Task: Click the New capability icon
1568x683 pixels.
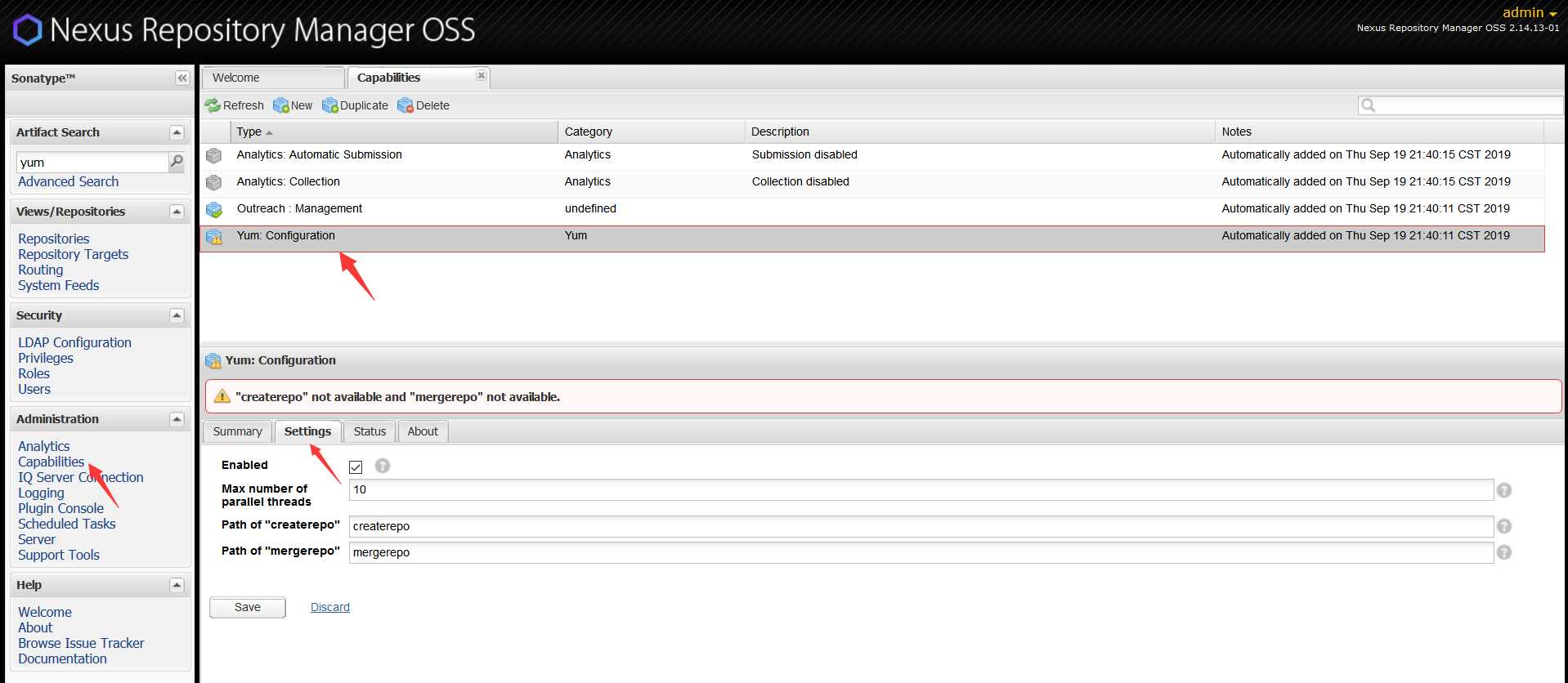Action: coord(281,105)
